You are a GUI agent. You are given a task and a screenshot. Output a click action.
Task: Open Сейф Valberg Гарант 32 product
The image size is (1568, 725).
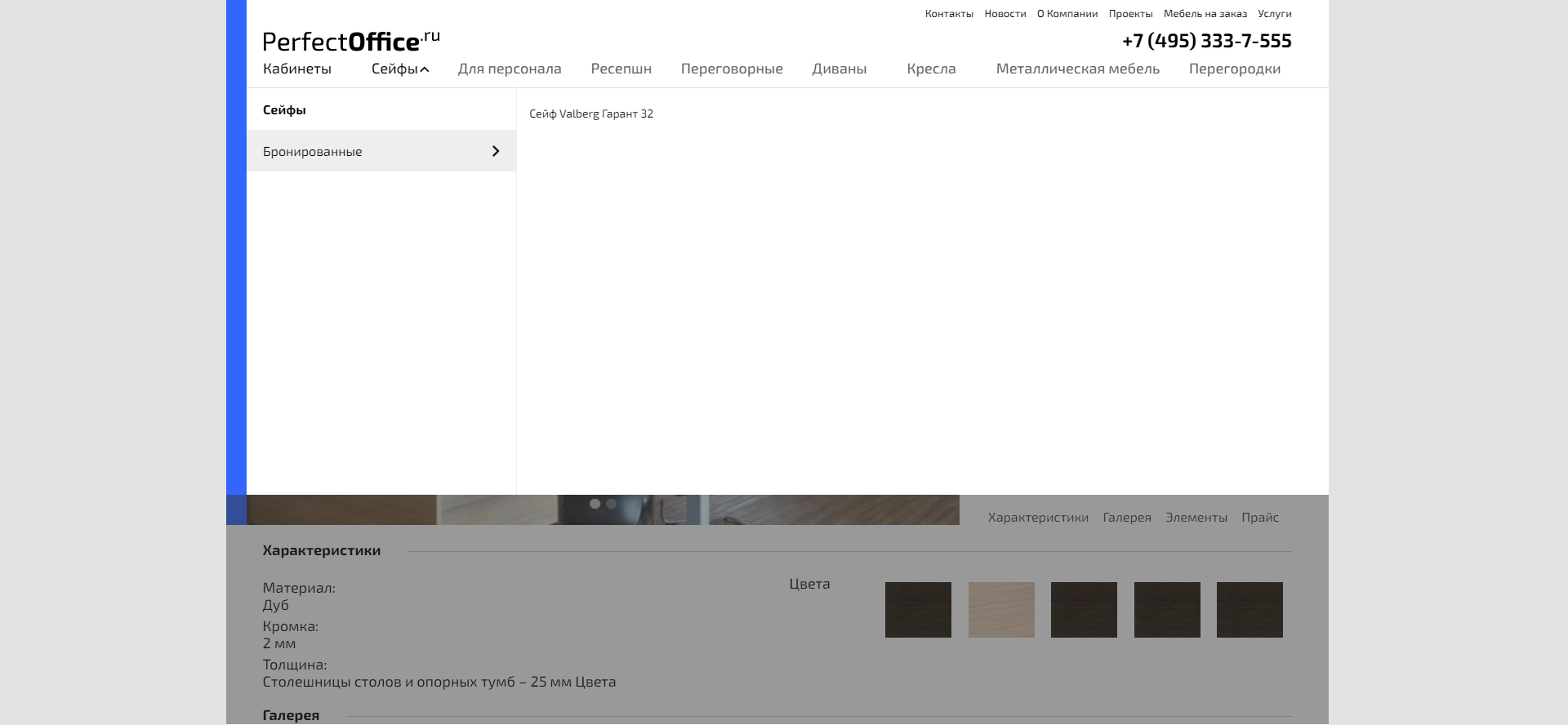pos(591,113)
